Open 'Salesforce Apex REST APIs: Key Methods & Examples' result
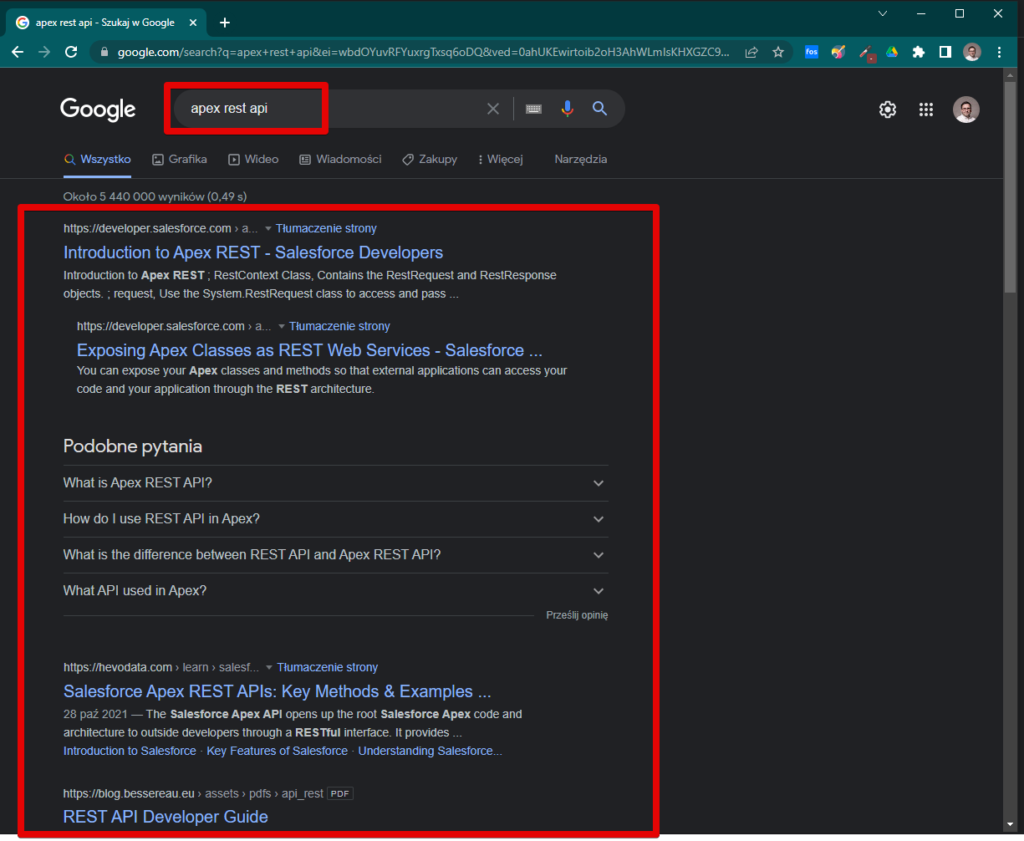The width and height of the screenshot is (1024, 841). point(277,691)
